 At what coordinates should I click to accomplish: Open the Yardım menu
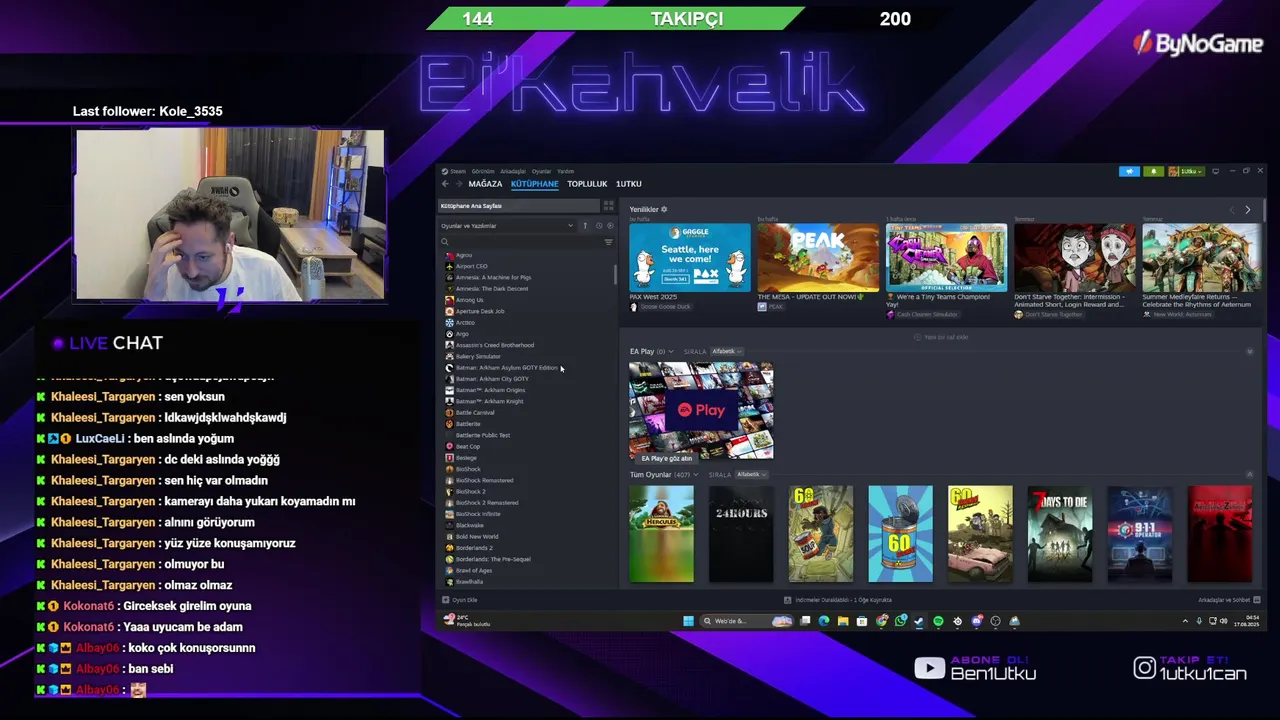click(566, 171)
